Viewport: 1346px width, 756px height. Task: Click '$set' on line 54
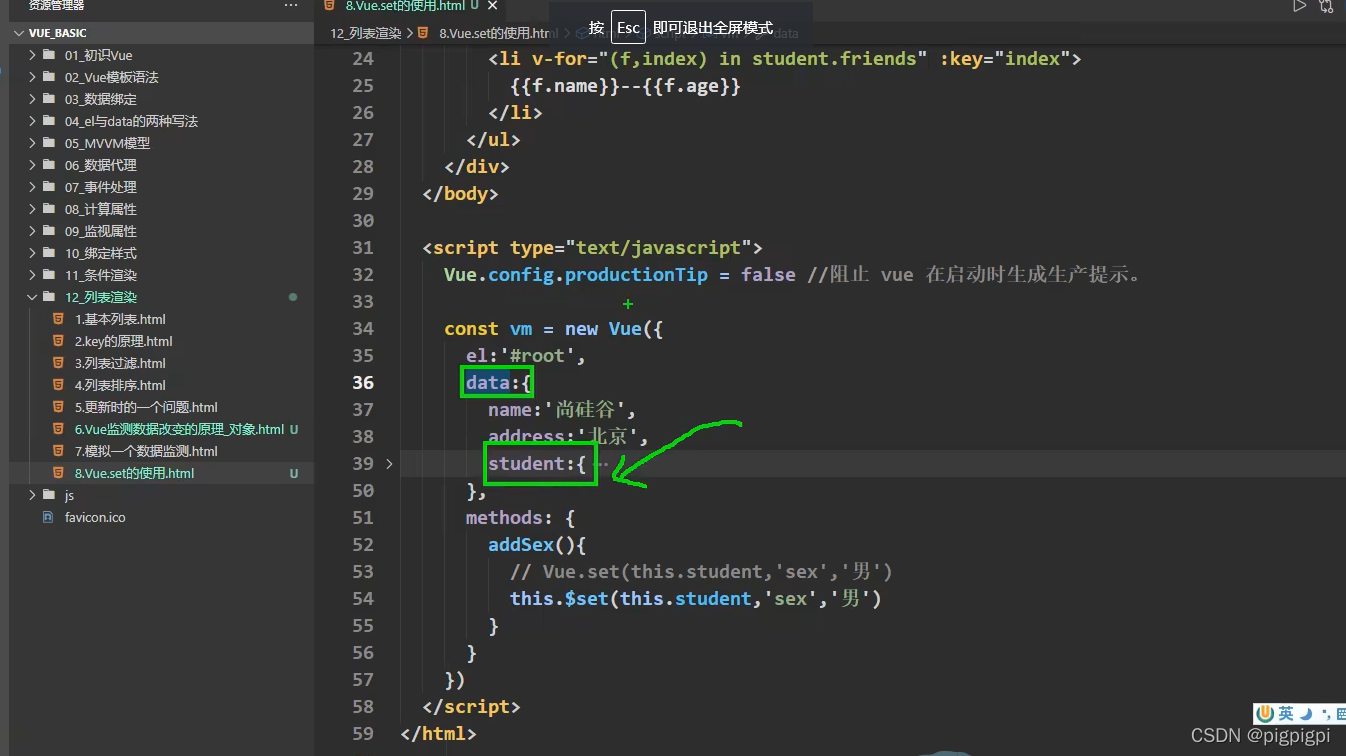point(586,598)
